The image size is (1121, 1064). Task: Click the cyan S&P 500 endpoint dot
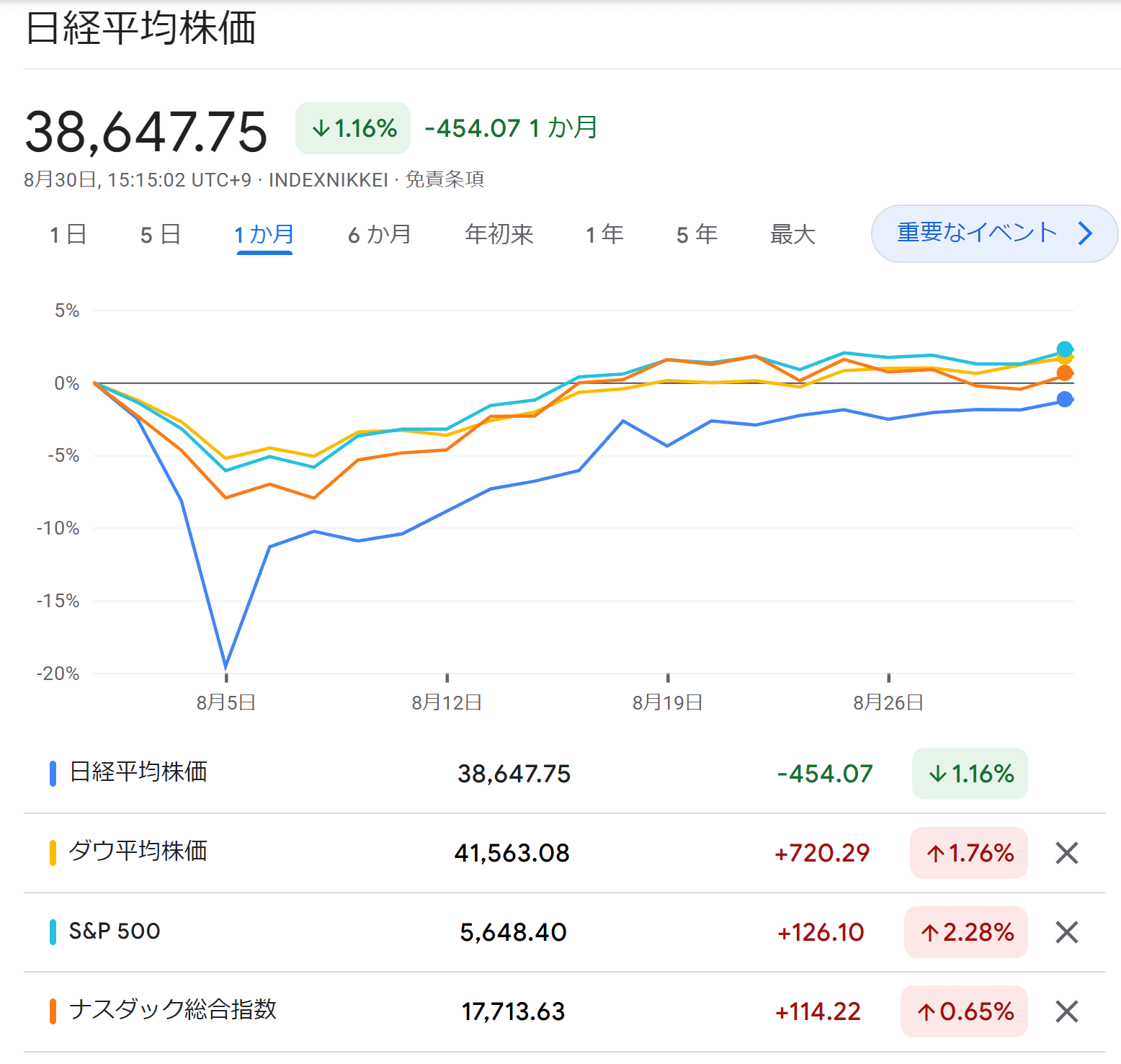click(1065, 349)
